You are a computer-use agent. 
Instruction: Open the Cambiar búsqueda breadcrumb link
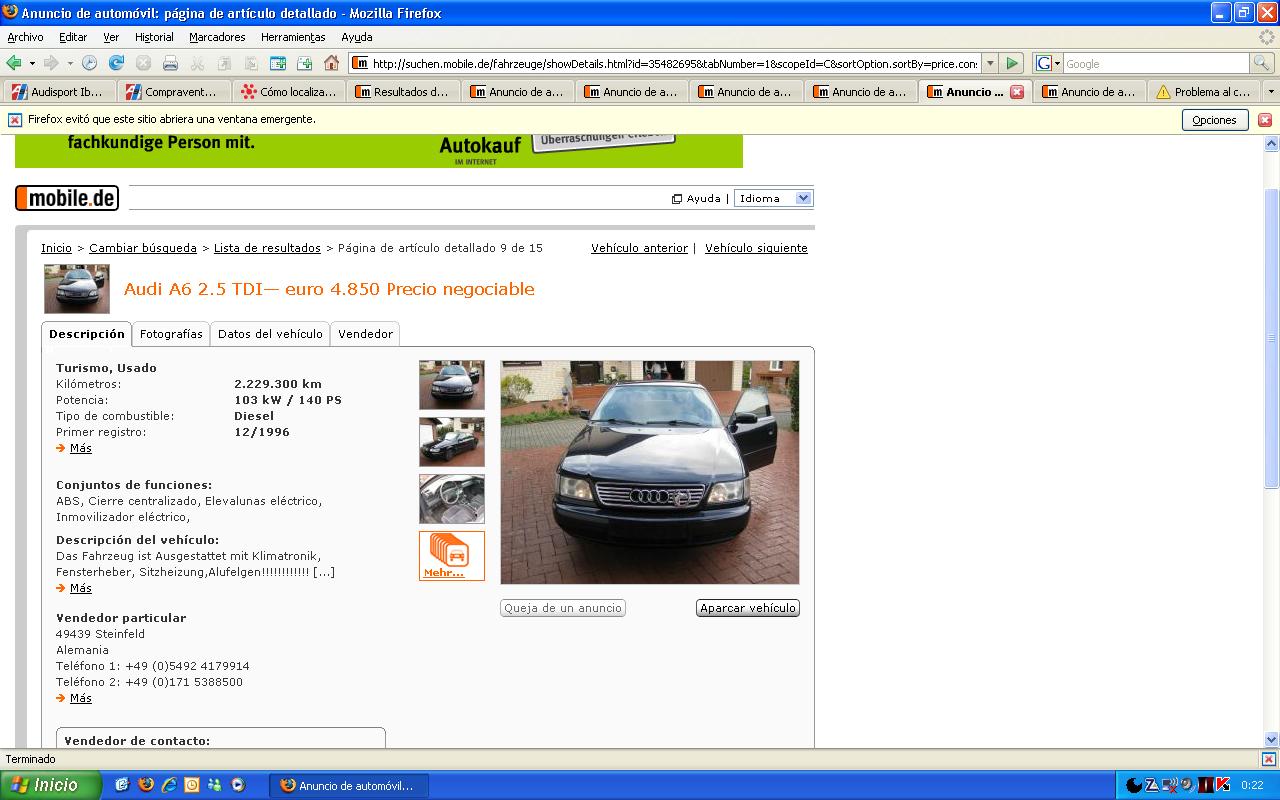143,248
